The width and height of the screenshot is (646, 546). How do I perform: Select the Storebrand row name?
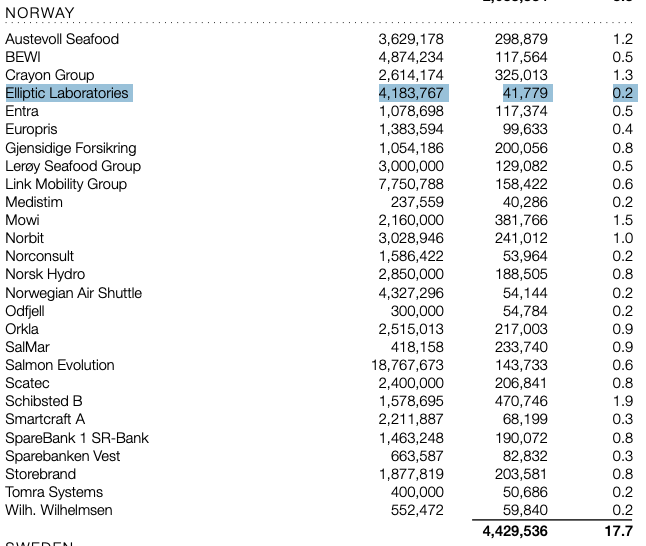pyautogui.click(x=40, y=474)
